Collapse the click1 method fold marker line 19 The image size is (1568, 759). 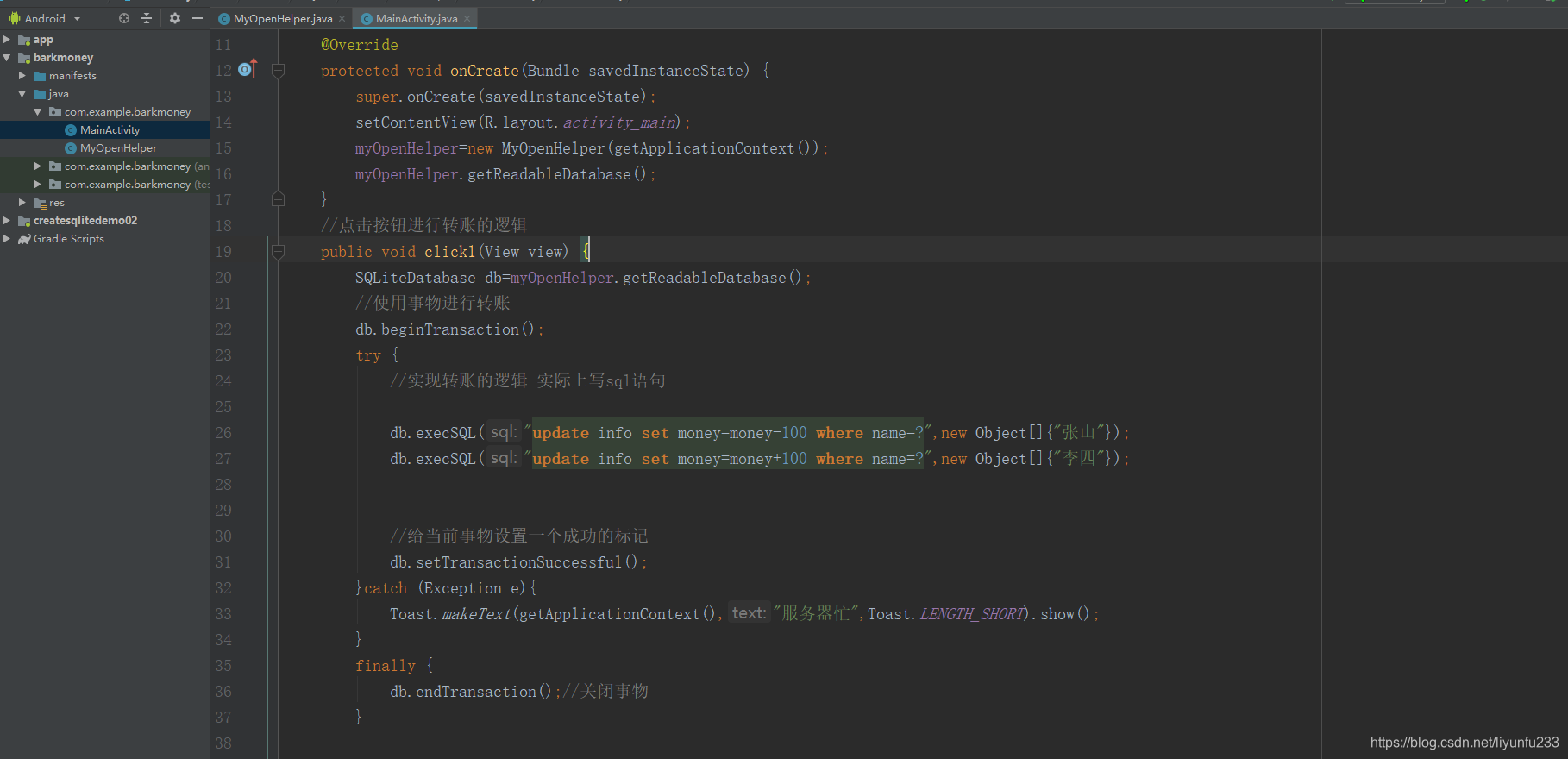pos(278,252)
